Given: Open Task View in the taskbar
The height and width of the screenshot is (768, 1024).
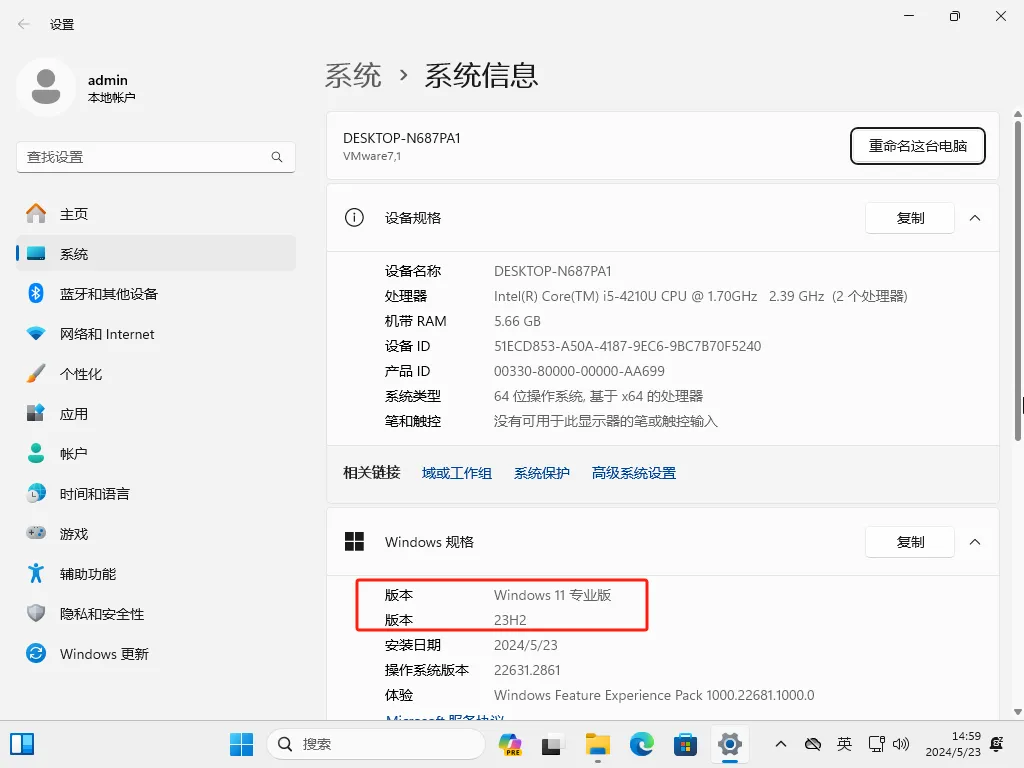Looking at the screenshot, I should (x=553, y=744).
